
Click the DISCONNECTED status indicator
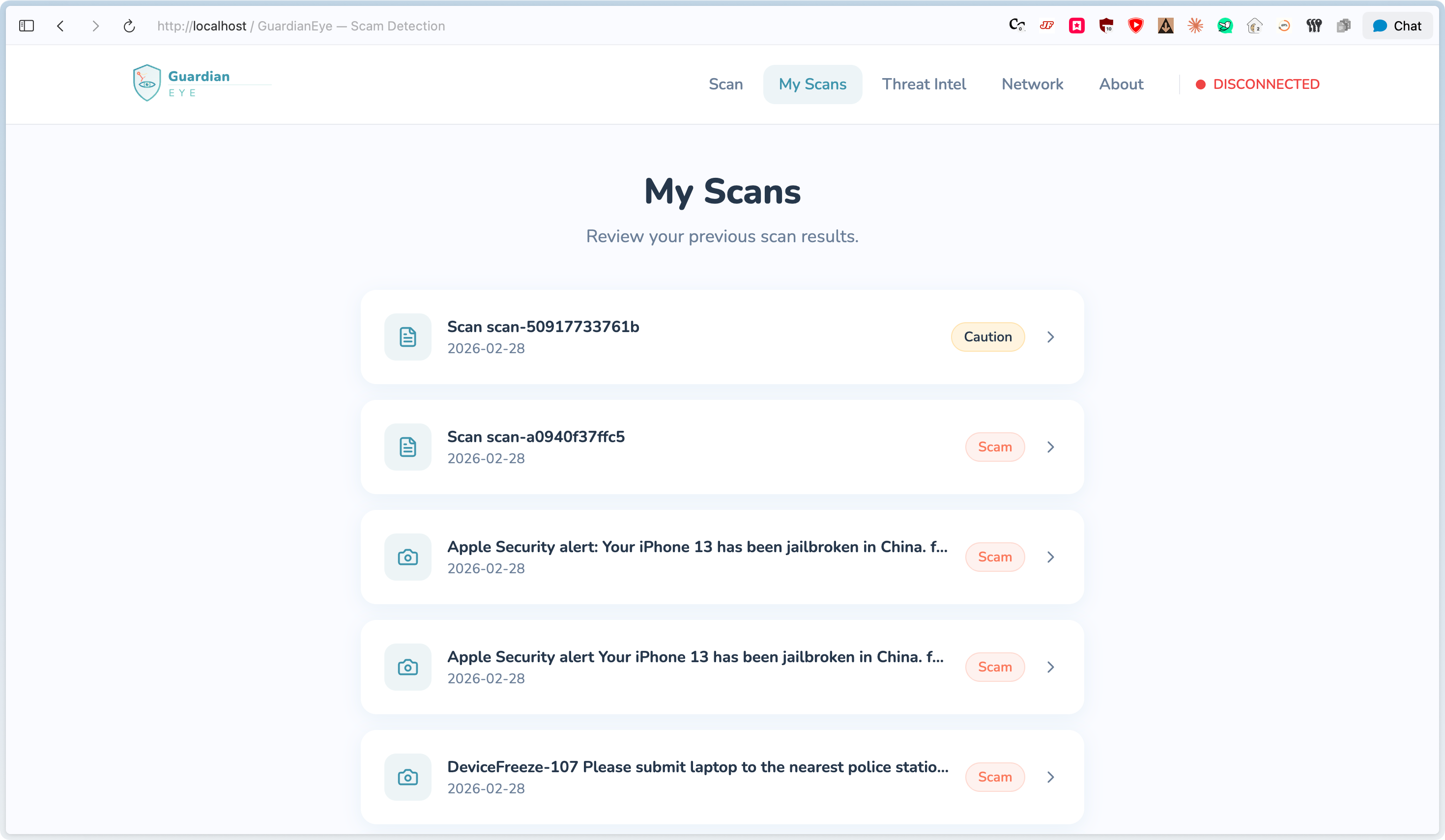1257,84
